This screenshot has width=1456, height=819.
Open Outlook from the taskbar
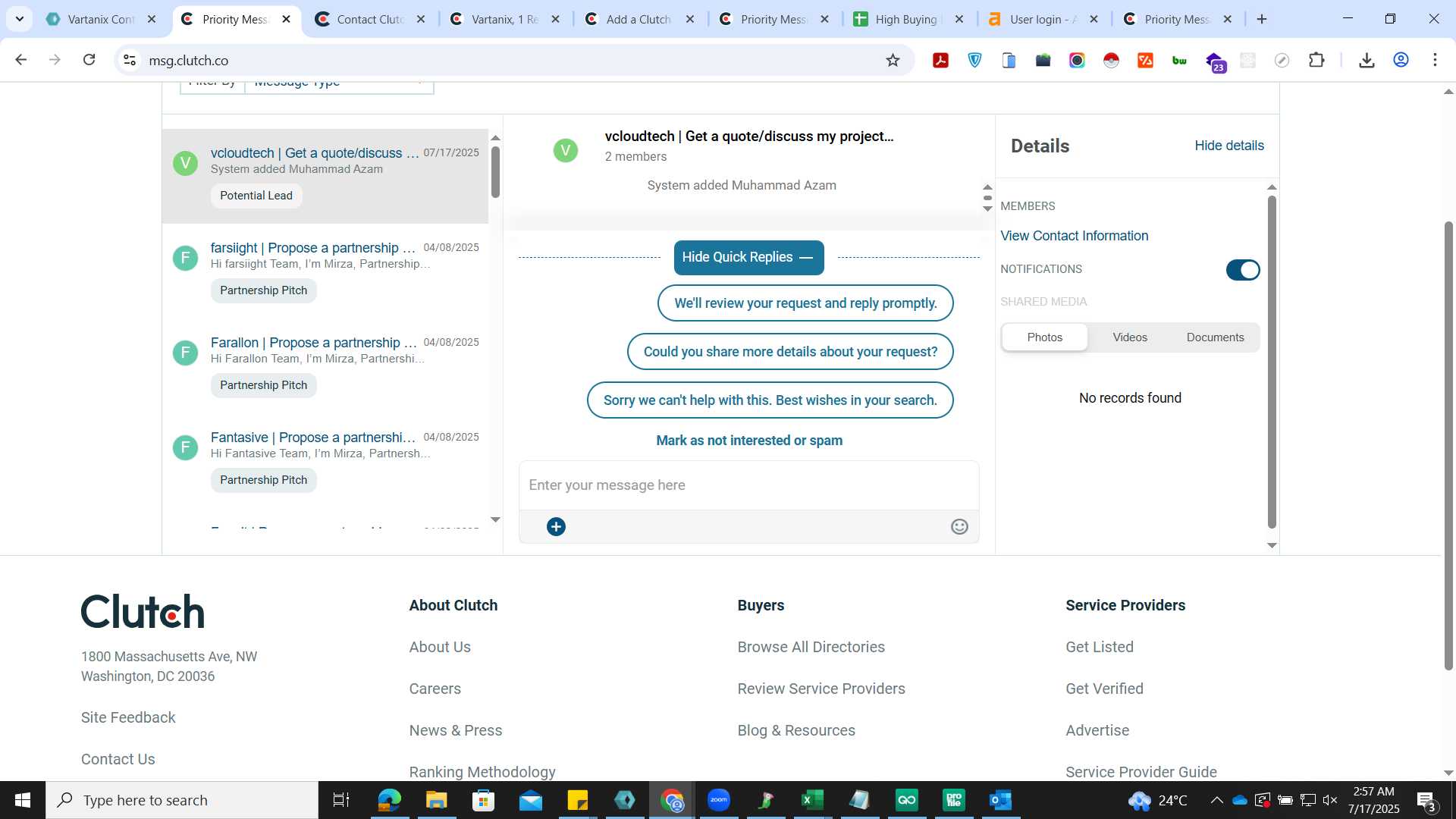click(x=1000, y=800)
